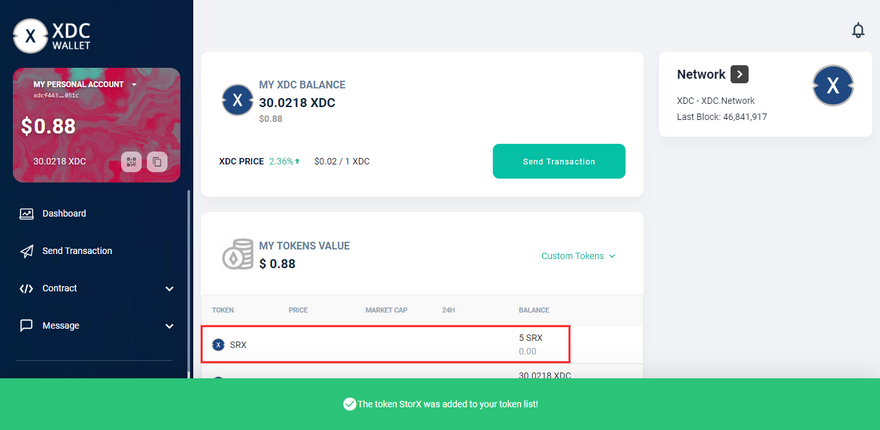
Task: Click the notification bell icon
Action: click(858, 31)
